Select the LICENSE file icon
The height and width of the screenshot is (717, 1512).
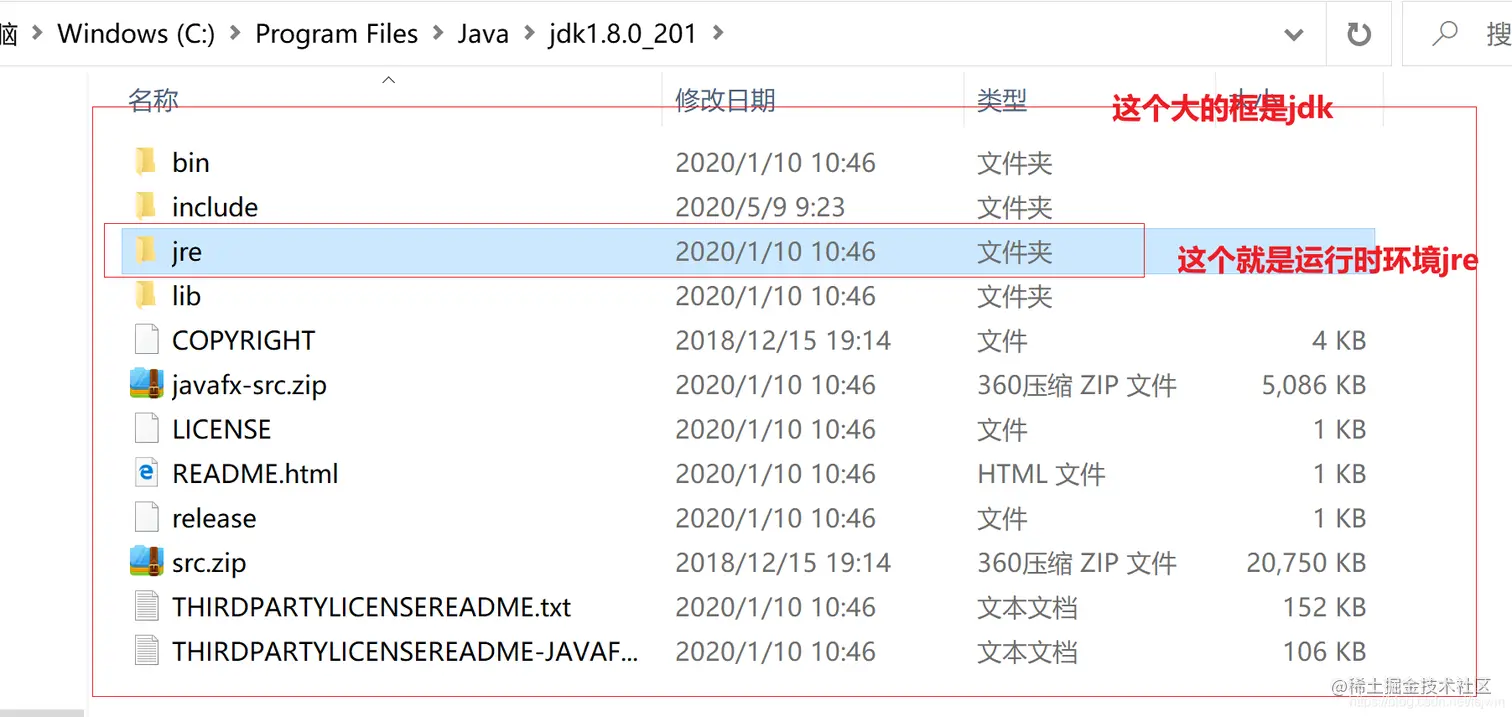point(146,429)
